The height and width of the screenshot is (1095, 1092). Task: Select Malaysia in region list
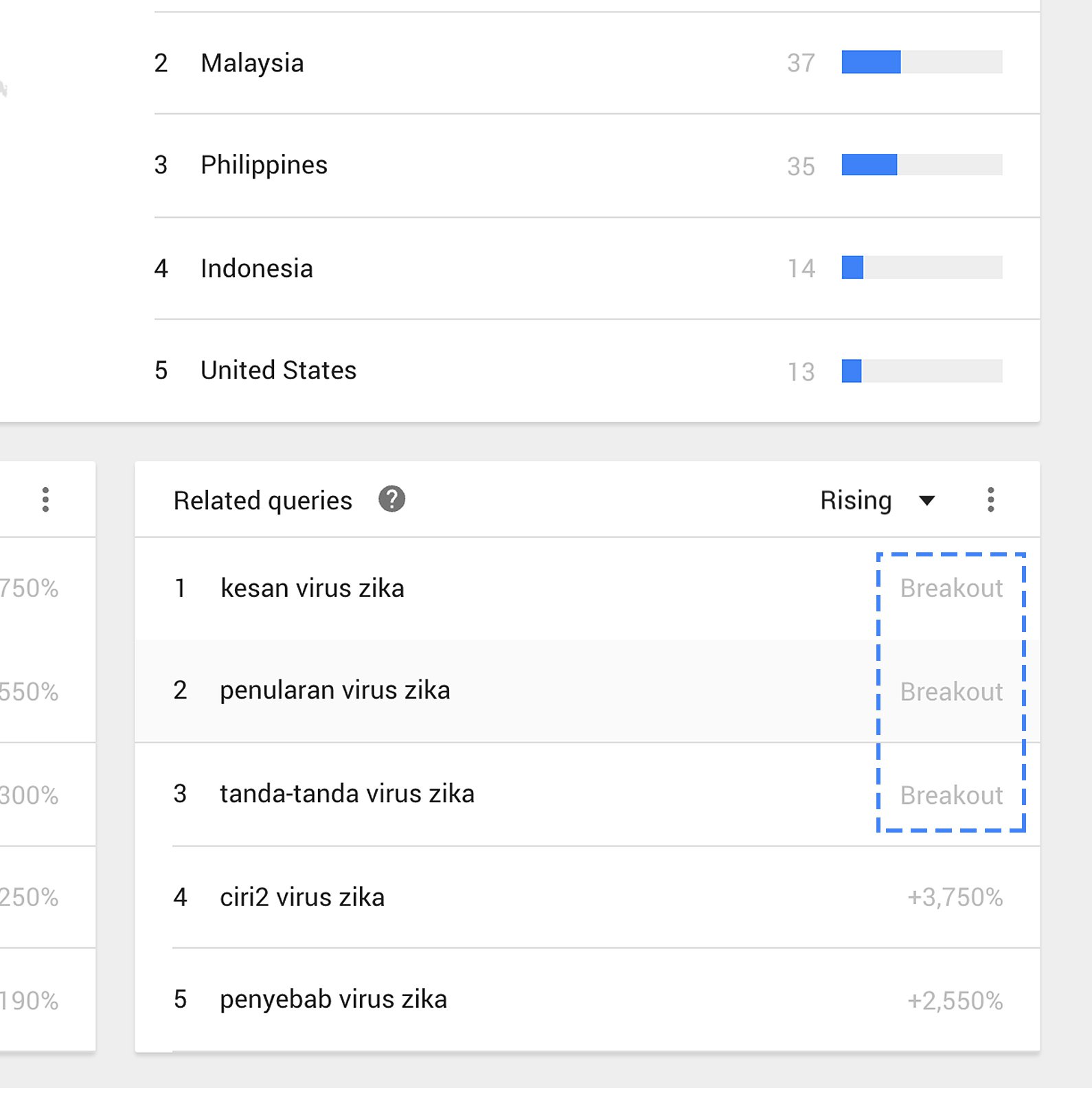tap(252, 63)
